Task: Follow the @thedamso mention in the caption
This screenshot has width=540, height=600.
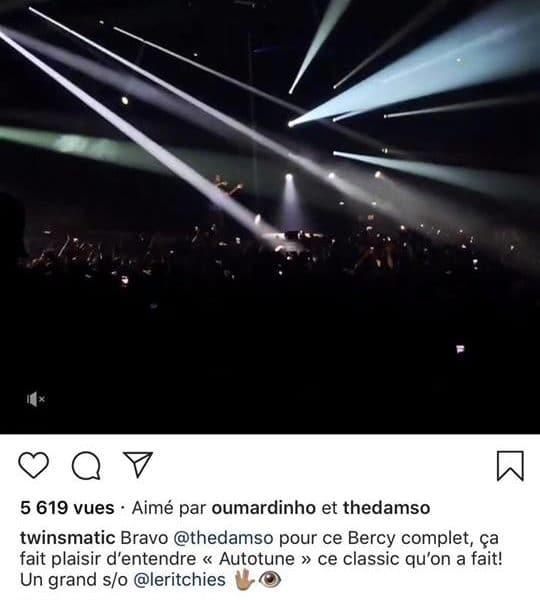Action: point(223,538)
